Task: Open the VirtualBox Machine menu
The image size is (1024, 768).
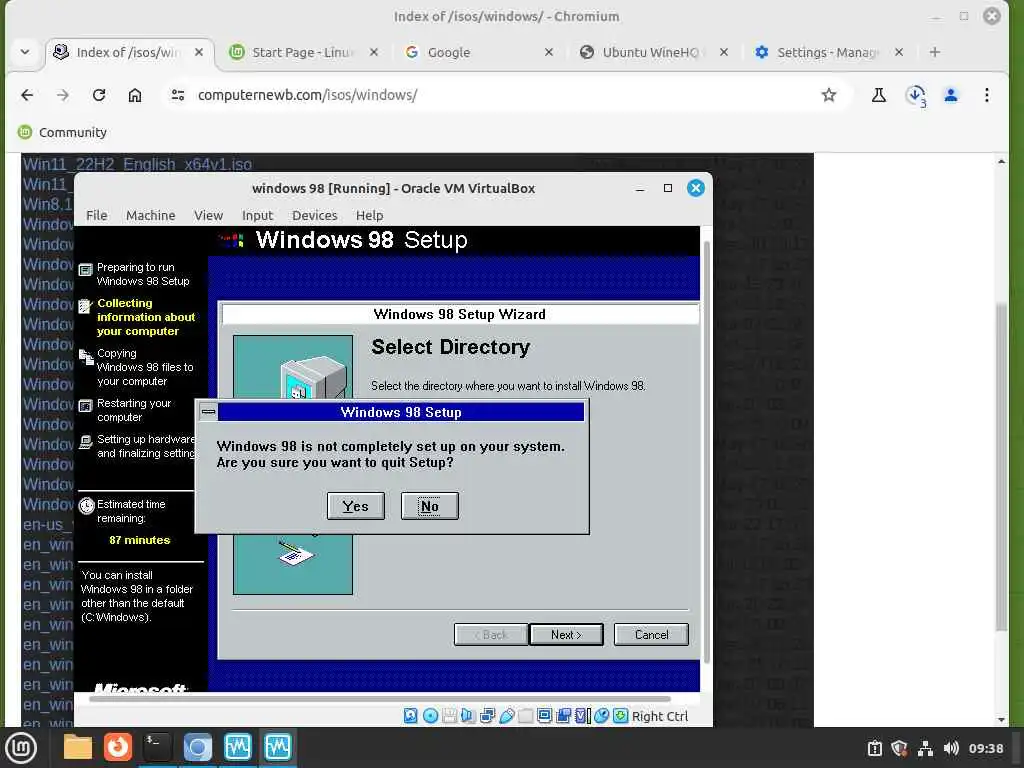Action: coord(151,215)
